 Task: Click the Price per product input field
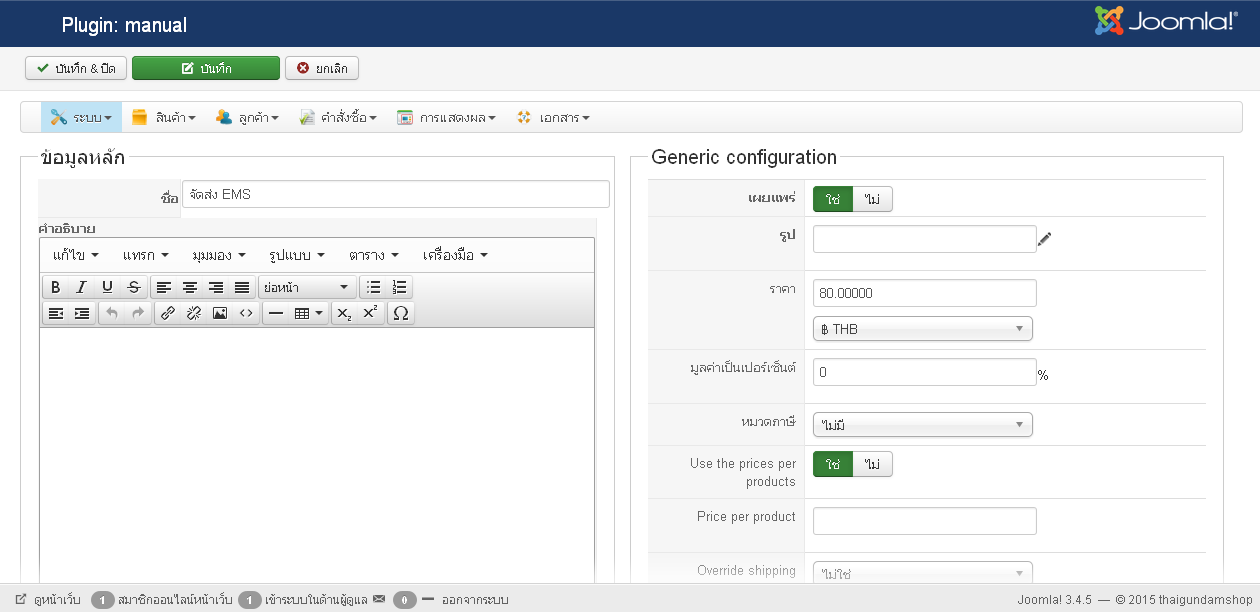coord(924,521)
